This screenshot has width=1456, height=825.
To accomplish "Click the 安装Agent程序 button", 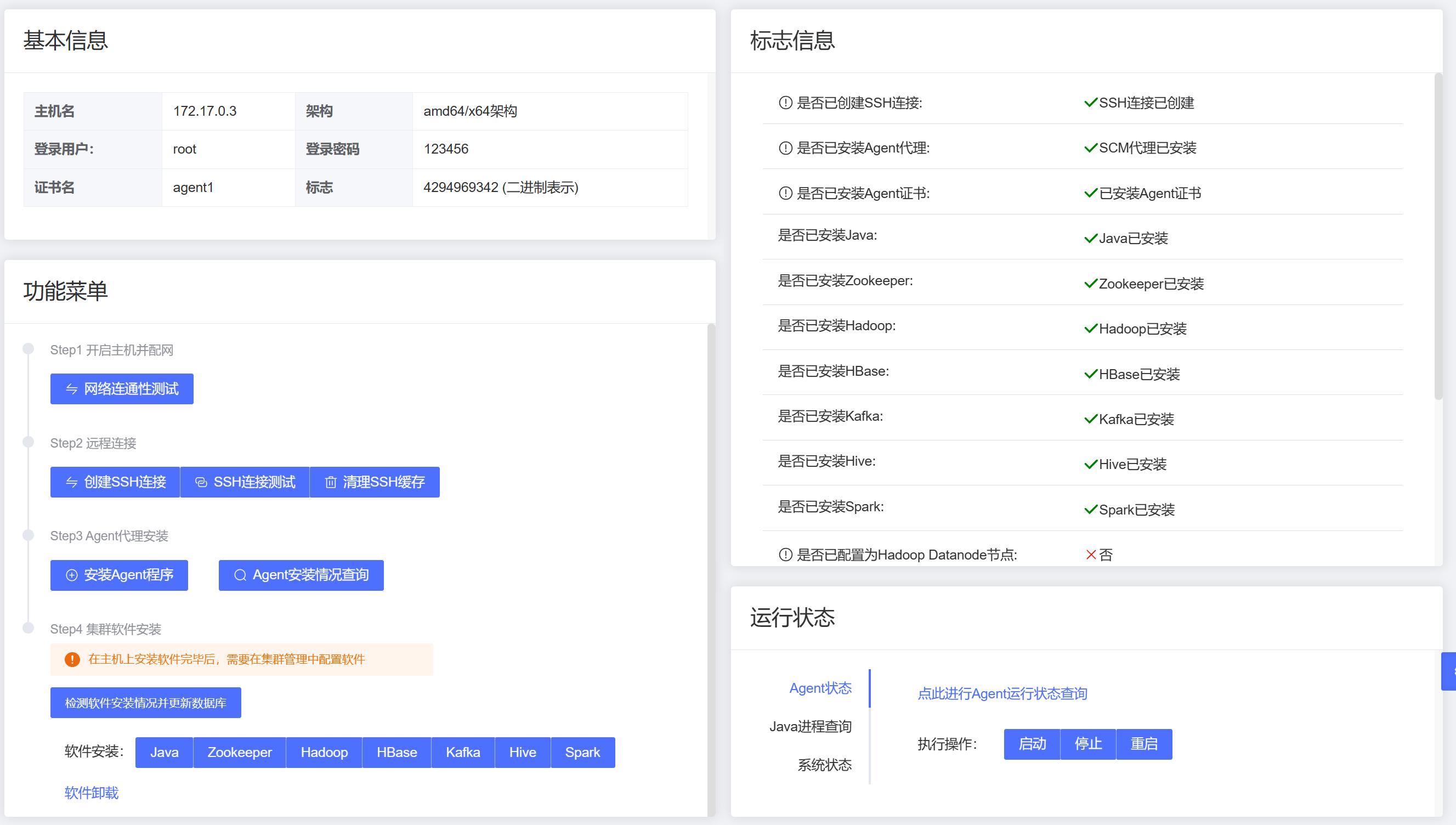I will click(x=119, y=575).
